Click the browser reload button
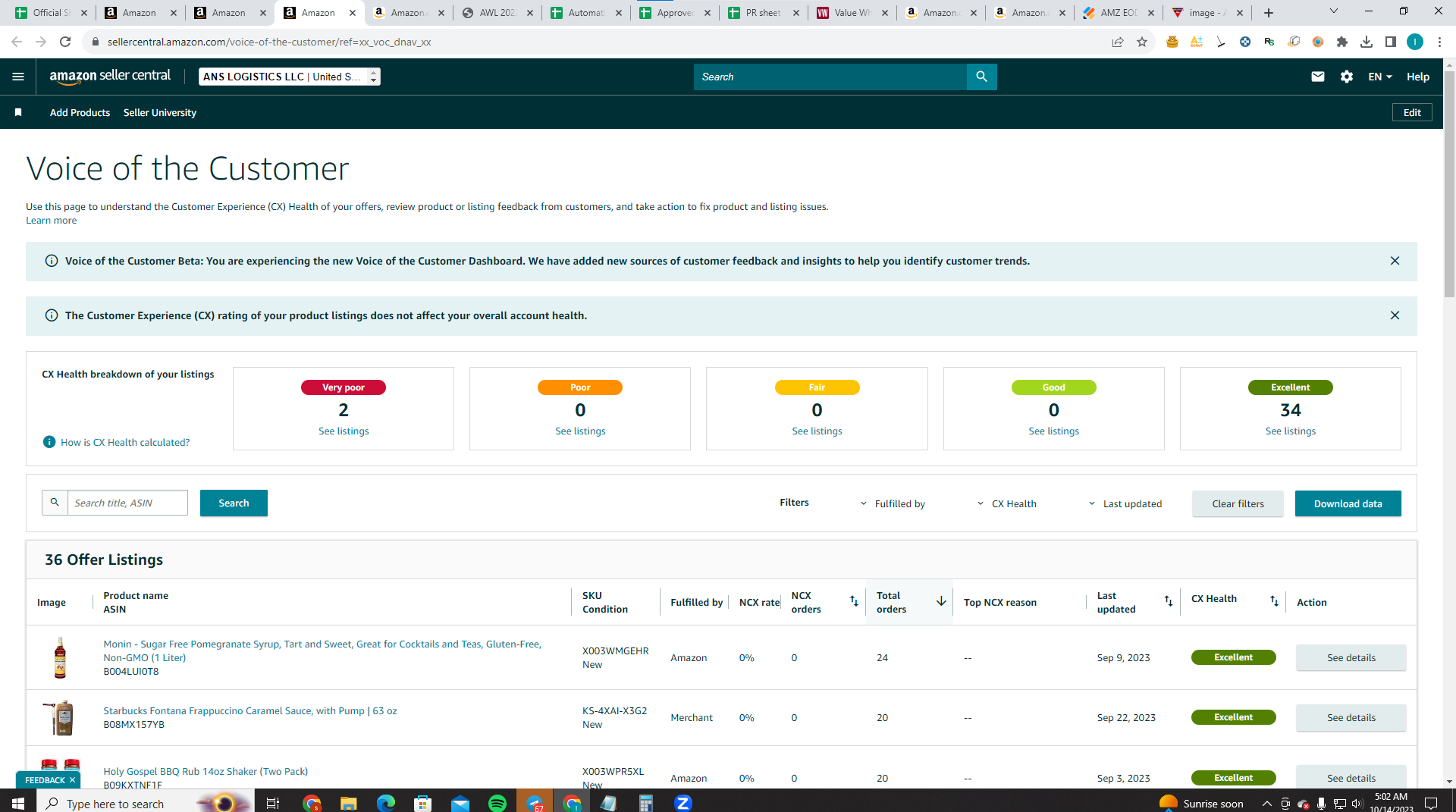 (65, 42)
